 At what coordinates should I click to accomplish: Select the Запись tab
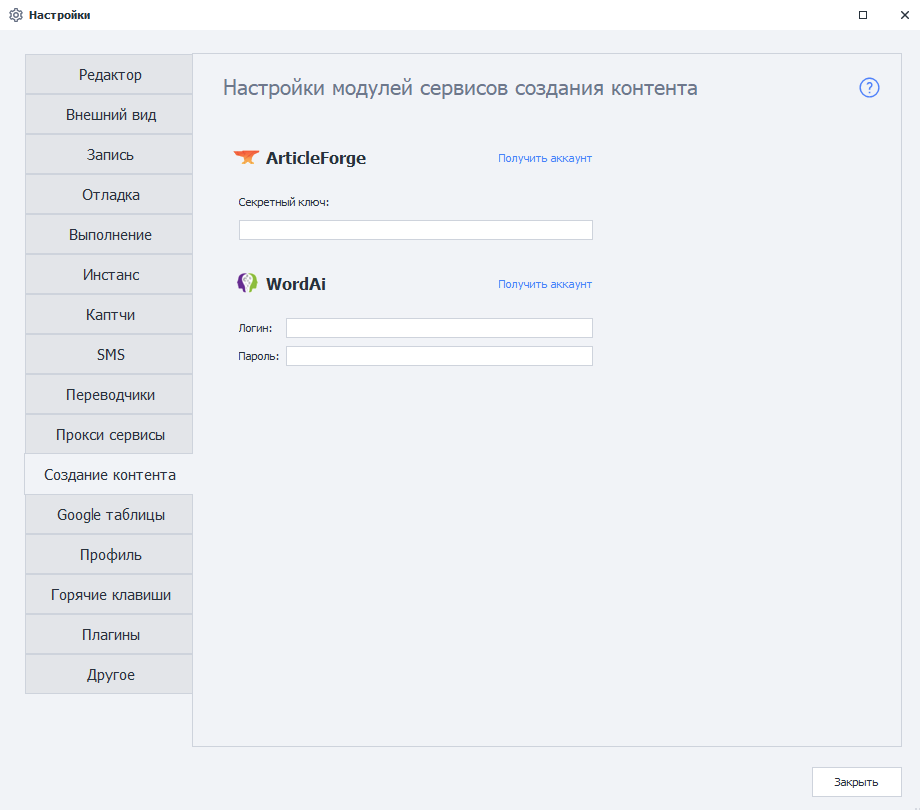point(110,155)
